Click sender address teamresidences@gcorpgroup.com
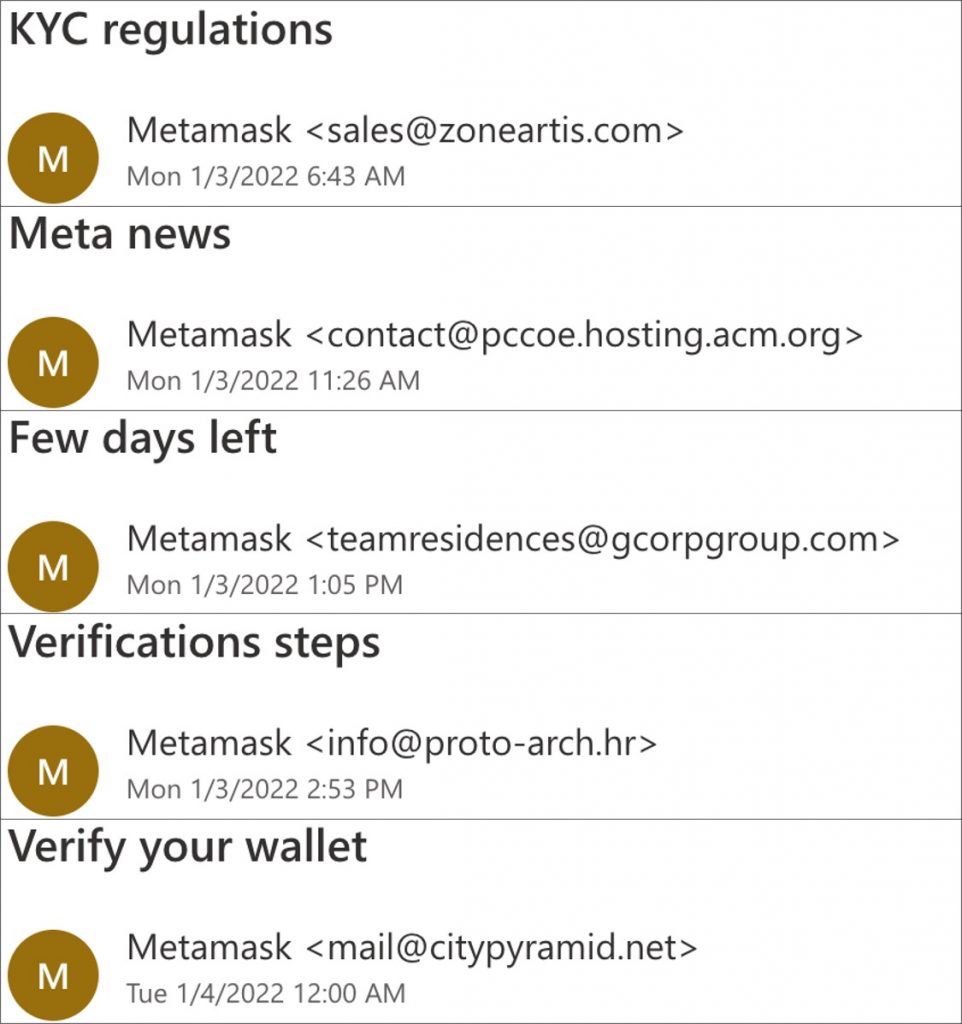 [601, 539]
